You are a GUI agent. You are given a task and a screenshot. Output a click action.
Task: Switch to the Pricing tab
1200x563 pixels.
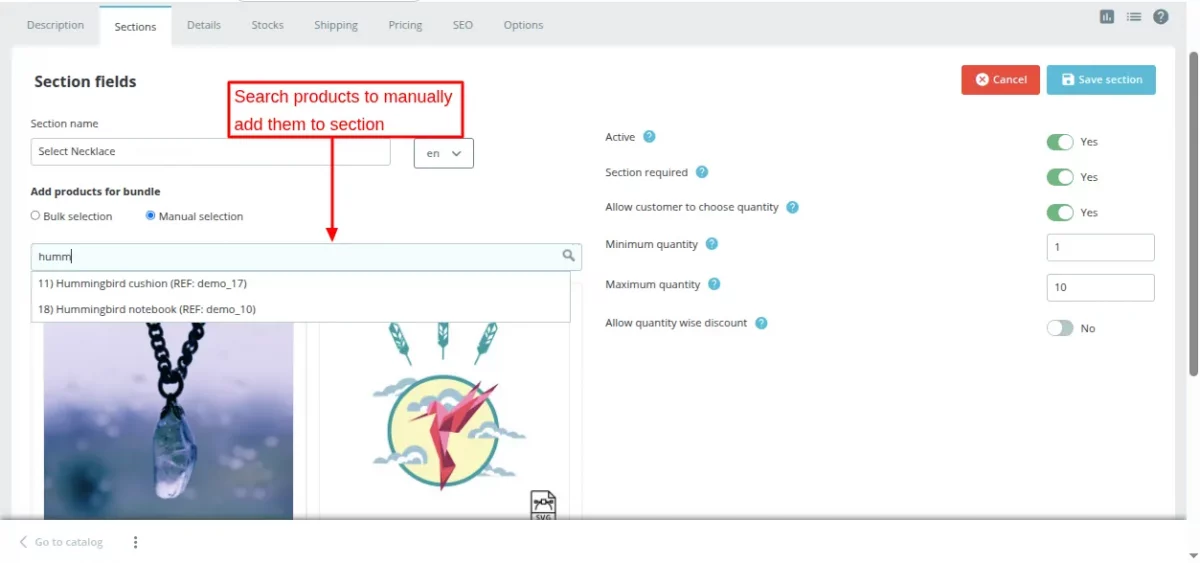tap(405, 25)
